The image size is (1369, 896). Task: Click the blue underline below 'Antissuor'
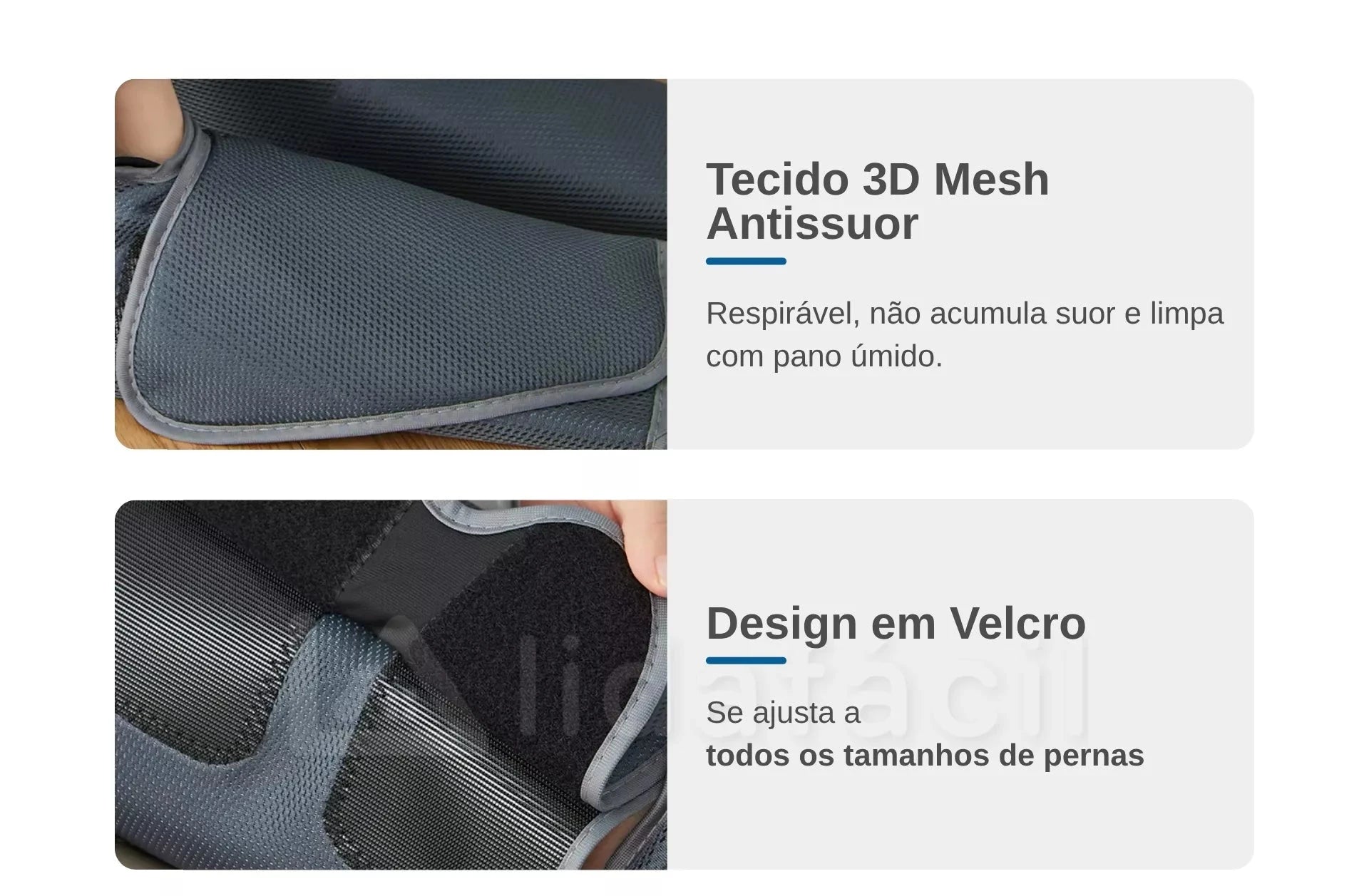tap(746, 262)
